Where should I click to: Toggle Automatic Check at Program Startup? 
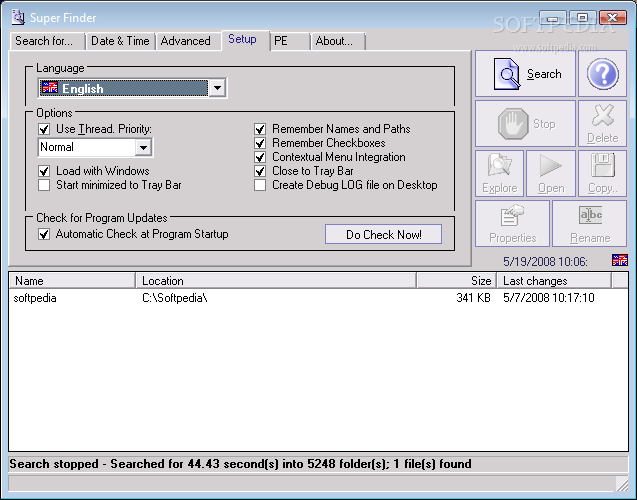coord(44,234)
